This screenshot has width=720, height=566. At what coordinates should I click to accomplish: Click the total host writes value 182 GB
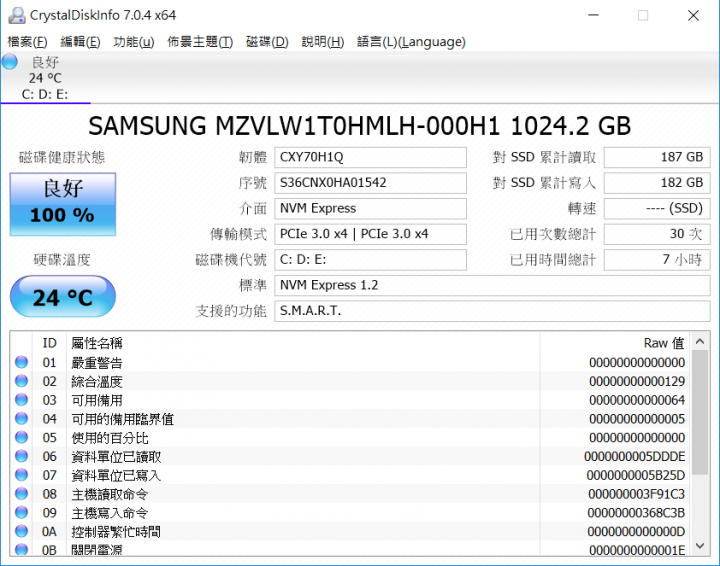[657, 183]
